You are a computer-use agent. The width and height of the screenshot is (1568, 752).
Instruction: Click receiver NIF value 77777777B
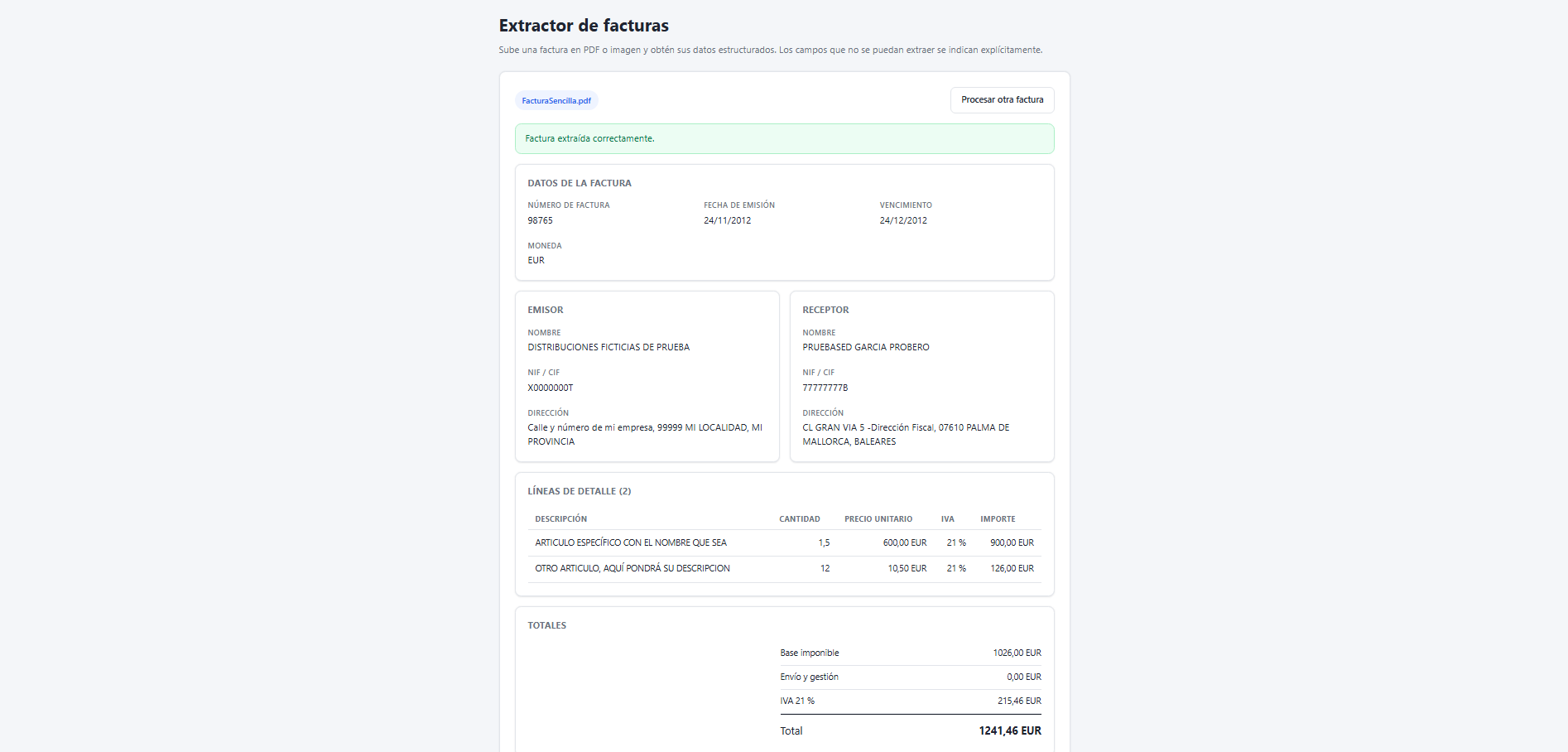(825, 388)
